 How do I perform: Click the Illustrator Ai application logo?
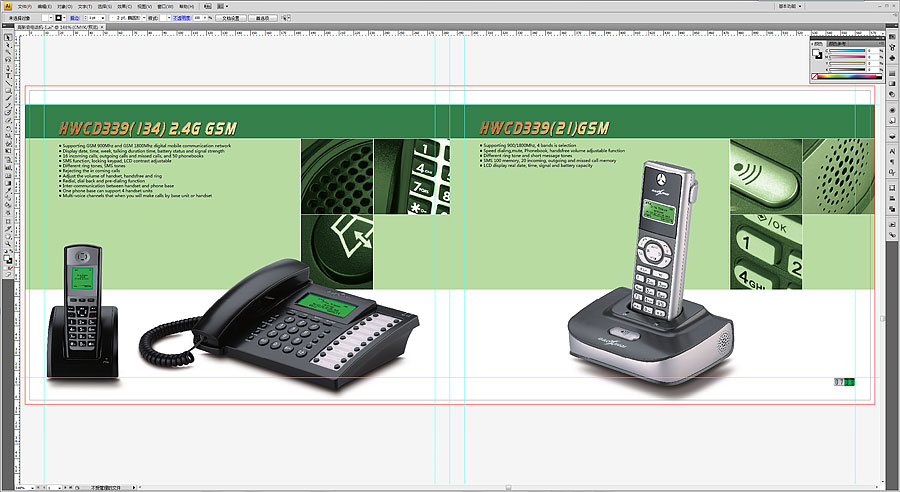coord(7,6)
